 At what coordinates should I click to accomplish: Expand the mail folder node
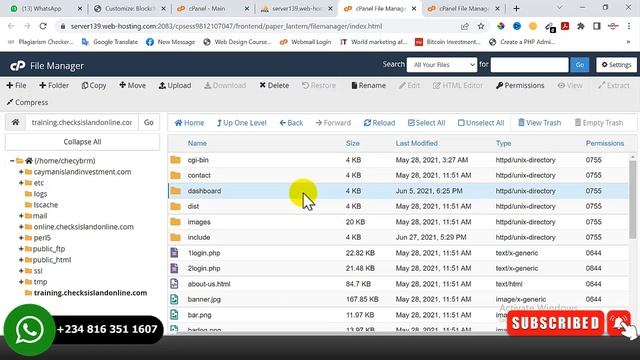[21, 216]
